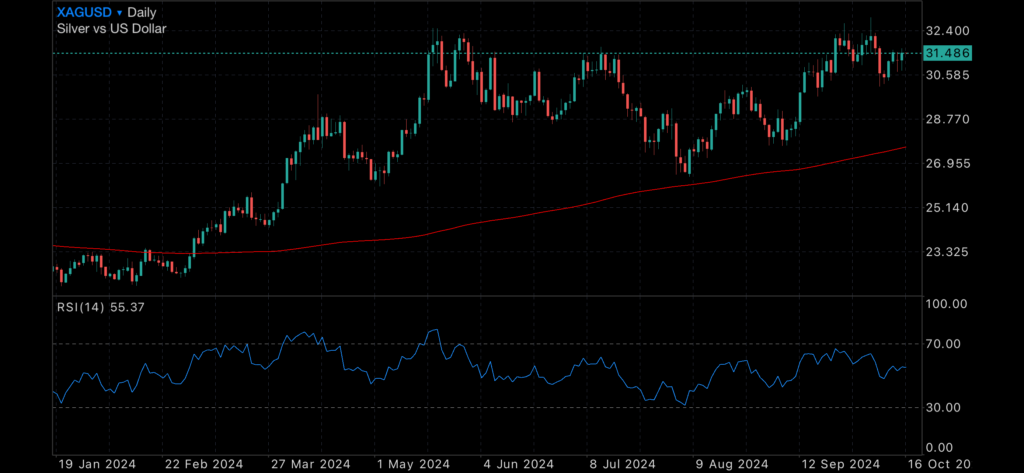The width and height of the screenshot is (1024, 473).
Task: Open the XAGUSD symbol dropdown arrow
Action: 120,12
